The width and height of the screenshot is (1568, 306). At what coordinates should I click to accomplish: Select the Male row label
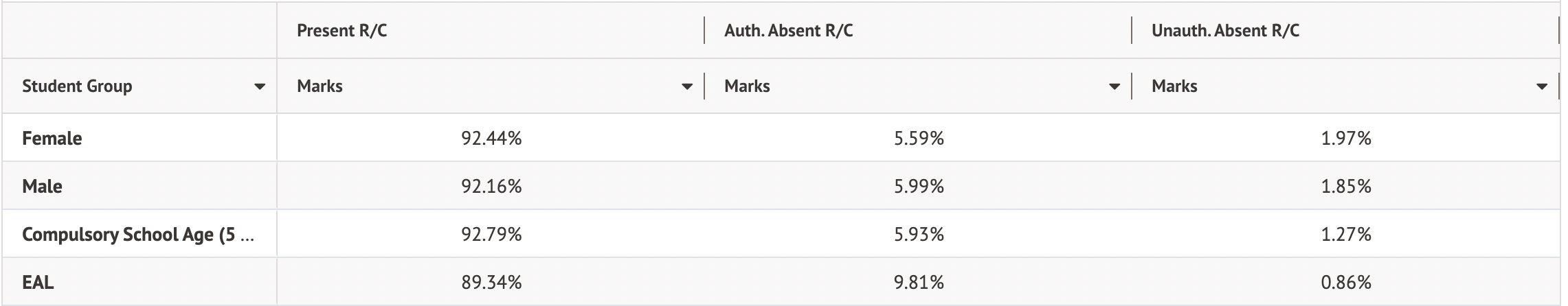point(42,187)
